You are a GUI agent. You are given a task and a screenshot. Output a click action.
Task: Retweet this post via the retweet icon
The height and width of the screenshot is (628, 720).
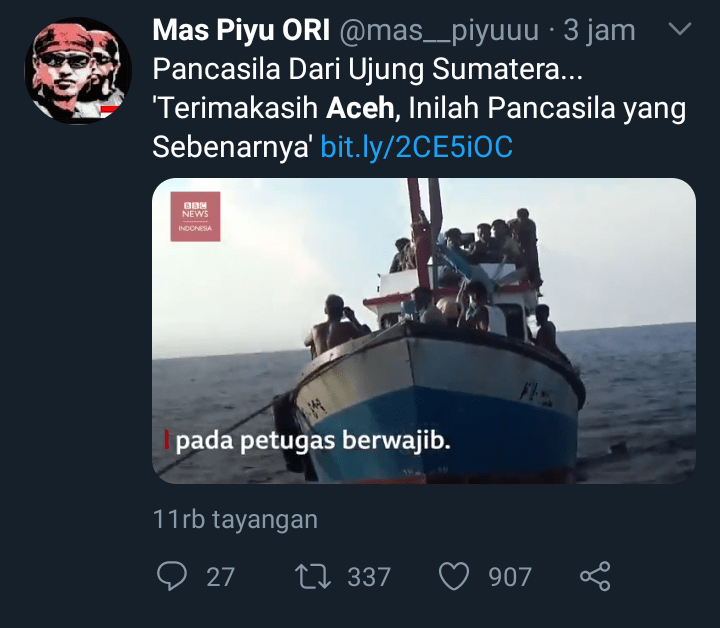click(313, 576)
